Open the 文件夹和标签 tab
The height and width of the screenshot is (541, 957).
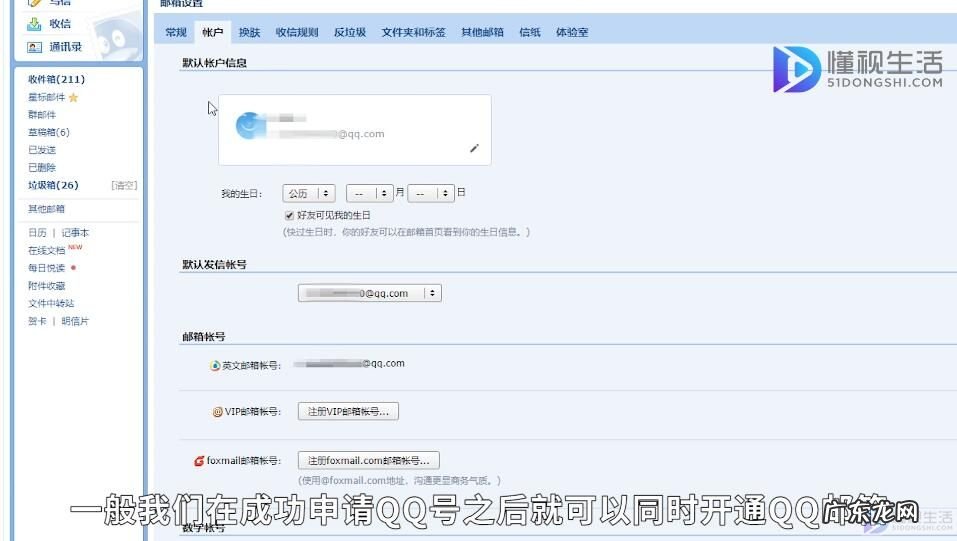[x=413, y=32]
